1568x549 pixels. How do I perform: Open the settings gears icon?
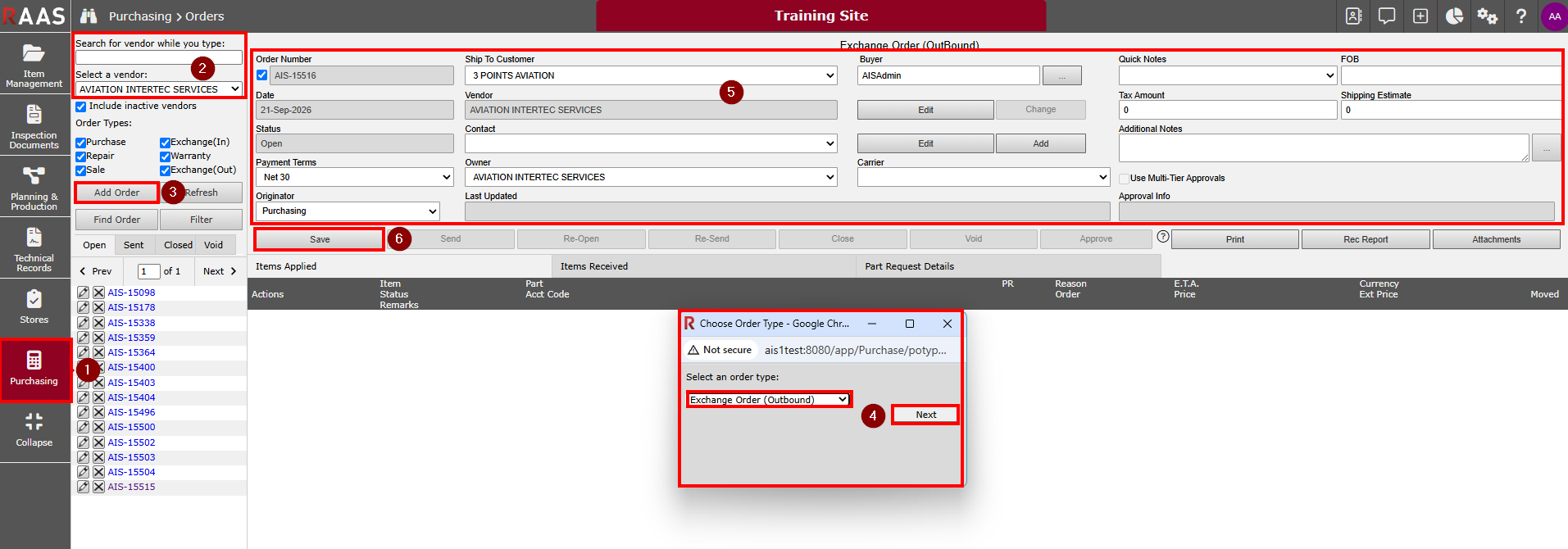pyautogui.click(x=1488, y=16)
